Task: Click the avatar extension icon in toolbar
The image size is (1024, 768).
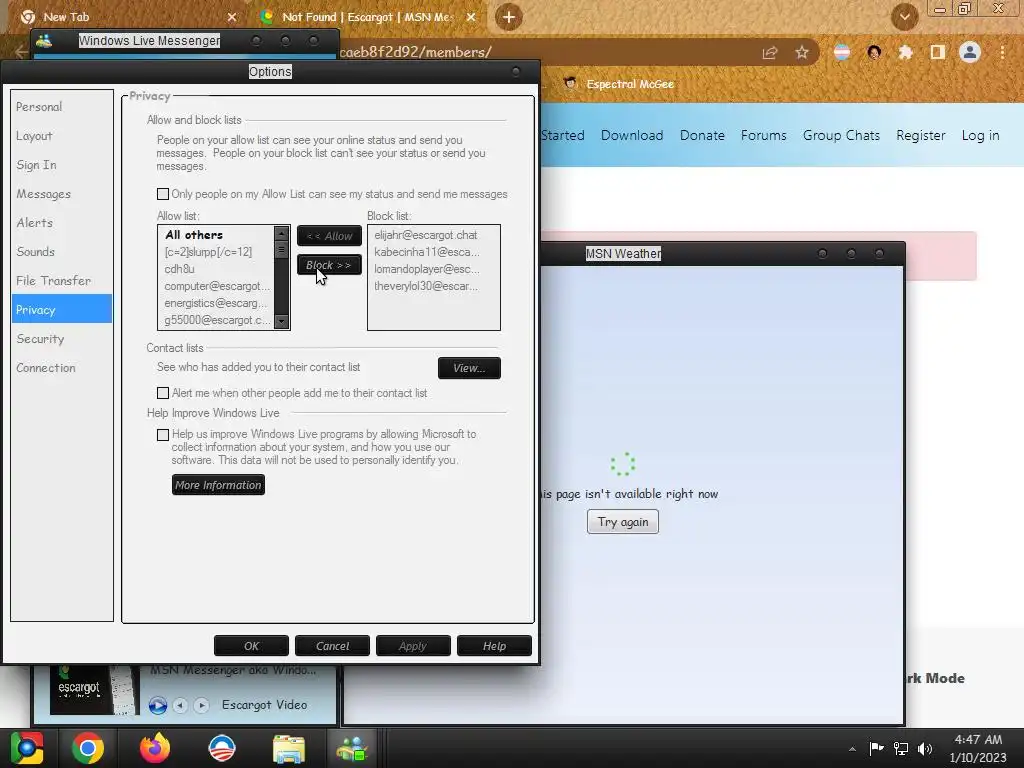Action: click(x=874, y=52)
